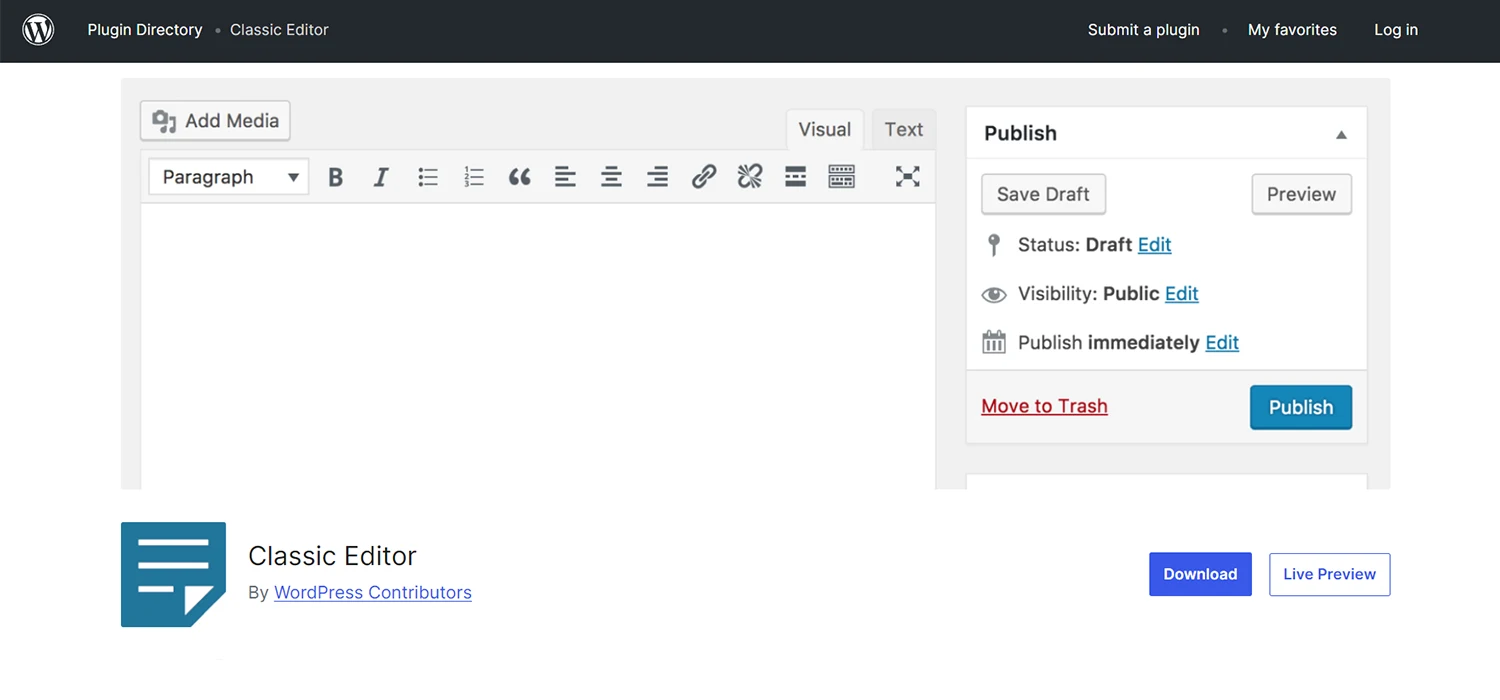Screen dimensions: 1500x700
Task: Edit the post Visibility
Action: point(1181,294)
